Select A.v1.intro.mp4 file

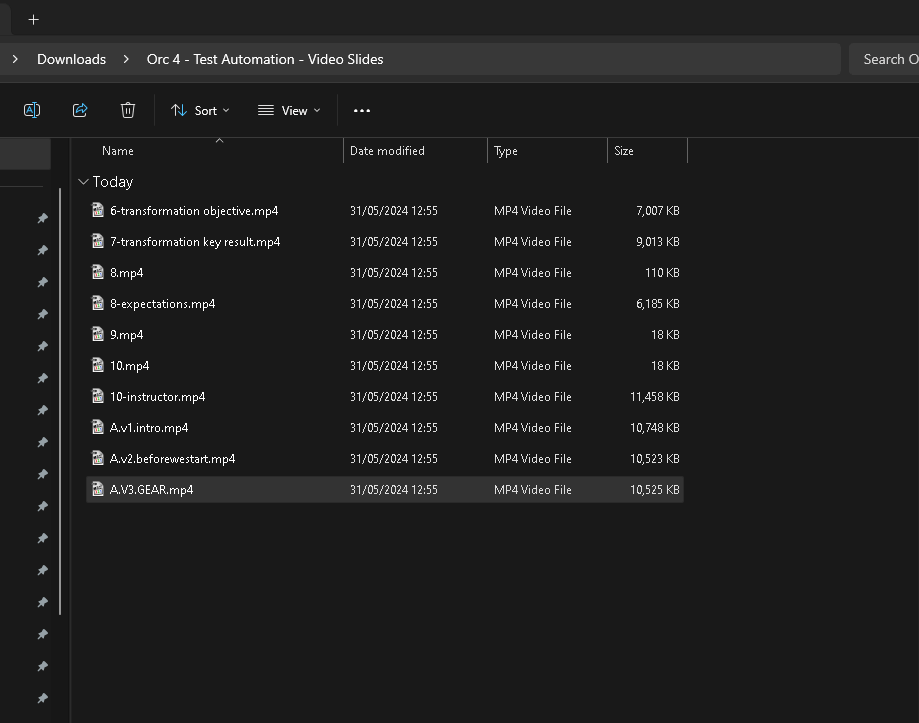385,428
